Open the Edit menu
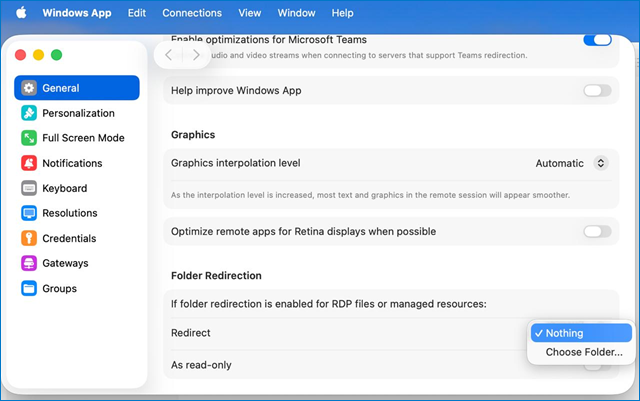The height and width of the screenshot is (401, 640). 136,13
